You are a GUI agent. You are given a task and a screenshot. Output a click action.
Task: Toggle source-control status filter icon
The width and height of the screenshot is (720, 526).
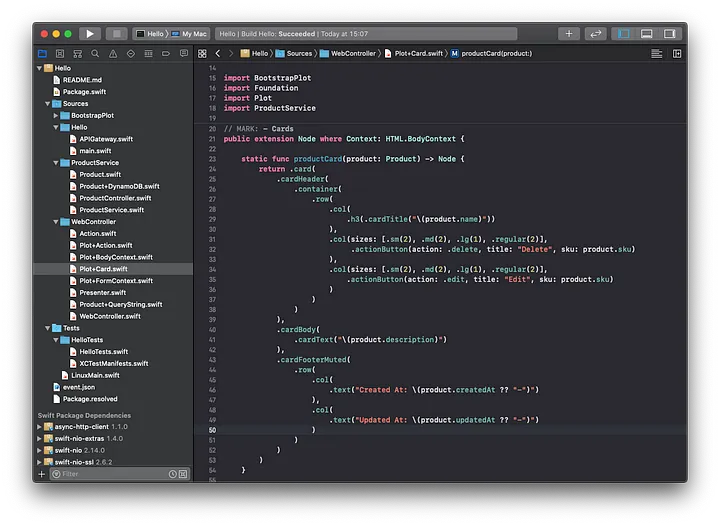pyautogui.click(x=183, y=474)
